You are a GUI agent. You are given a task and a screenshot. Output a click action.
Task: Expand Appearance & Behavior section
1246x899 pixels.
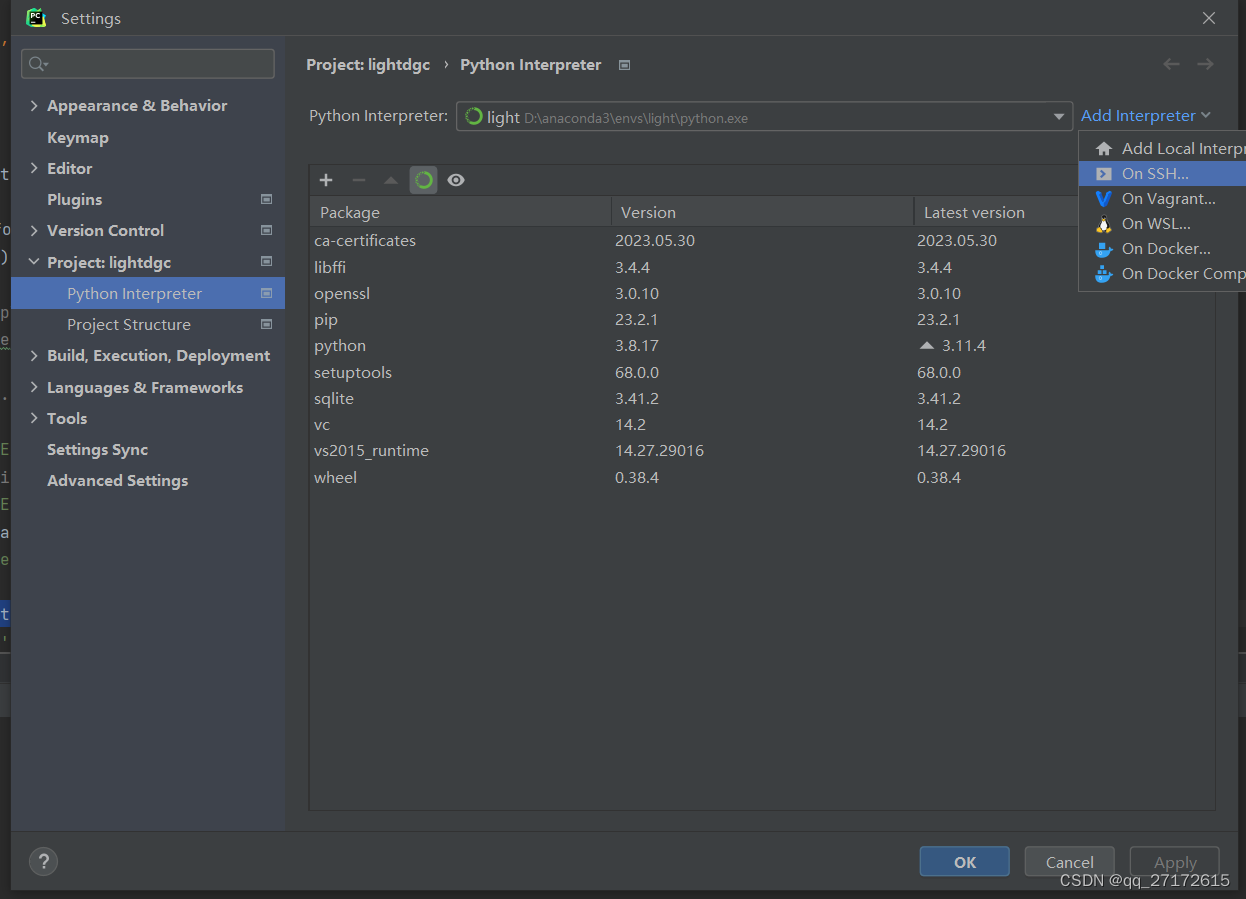[34, 106]
